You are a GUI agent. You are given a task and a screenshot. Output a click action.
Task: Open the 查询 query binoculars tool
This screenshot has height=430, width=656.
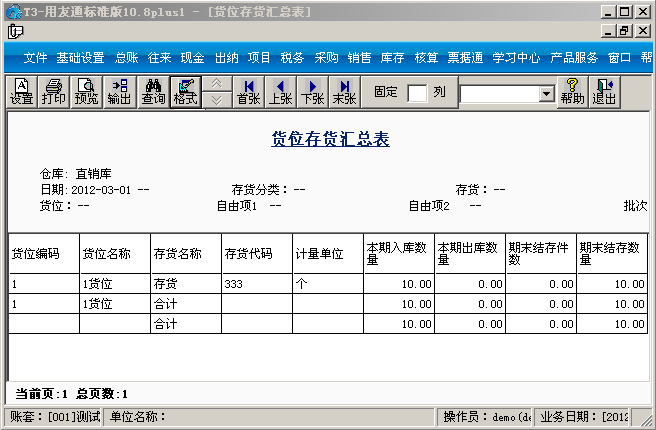tap(153, 92)
